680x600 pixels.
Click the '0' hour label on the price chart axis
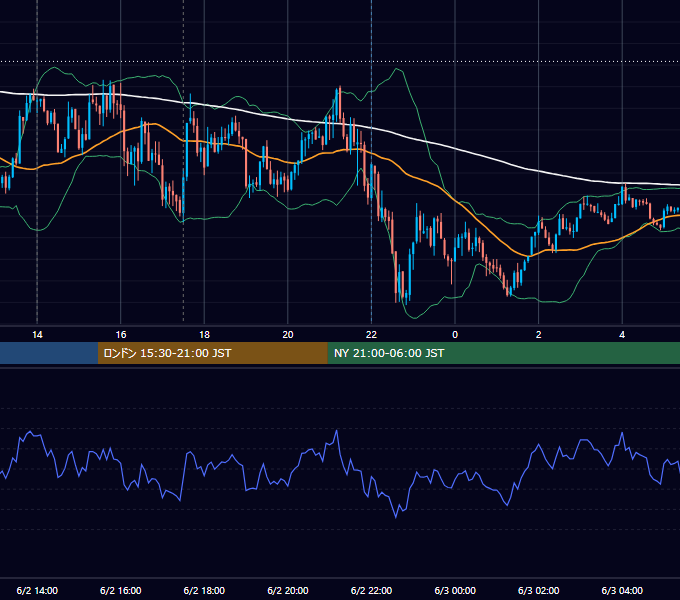point(455,334)
